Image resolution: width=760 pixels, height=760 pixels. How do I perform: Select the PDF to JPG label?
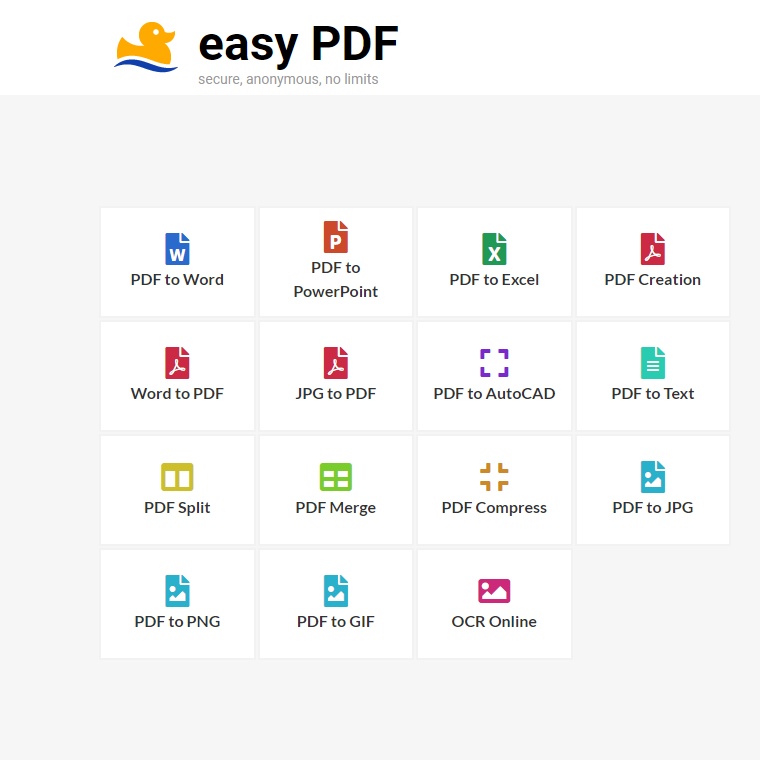pyautogui.click(x=652, y=507)
